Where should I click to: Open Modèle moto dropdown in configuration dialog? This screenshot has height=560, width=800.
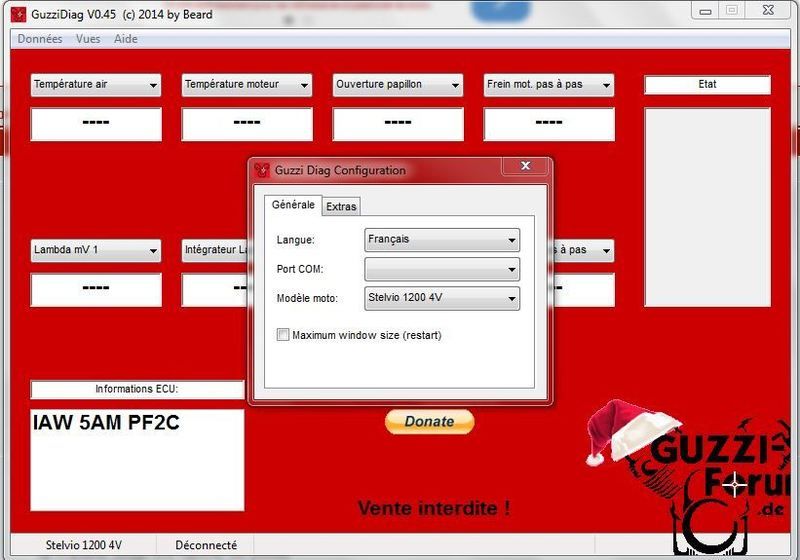442,298
